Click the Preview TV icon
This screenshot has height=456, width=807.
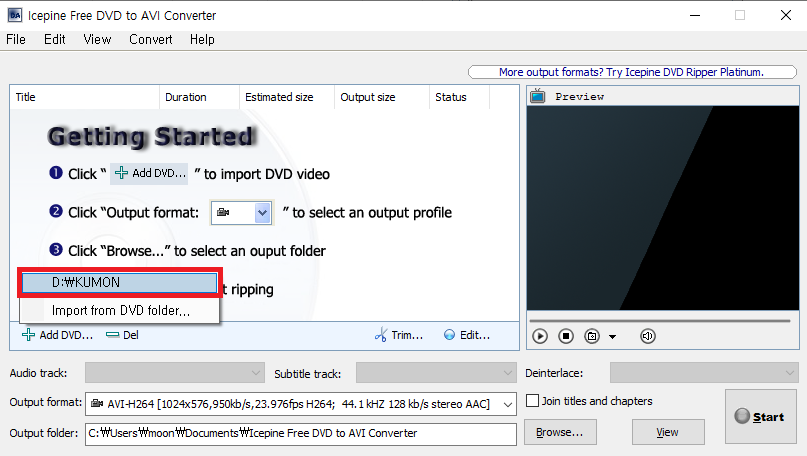(x=538, y=96)
